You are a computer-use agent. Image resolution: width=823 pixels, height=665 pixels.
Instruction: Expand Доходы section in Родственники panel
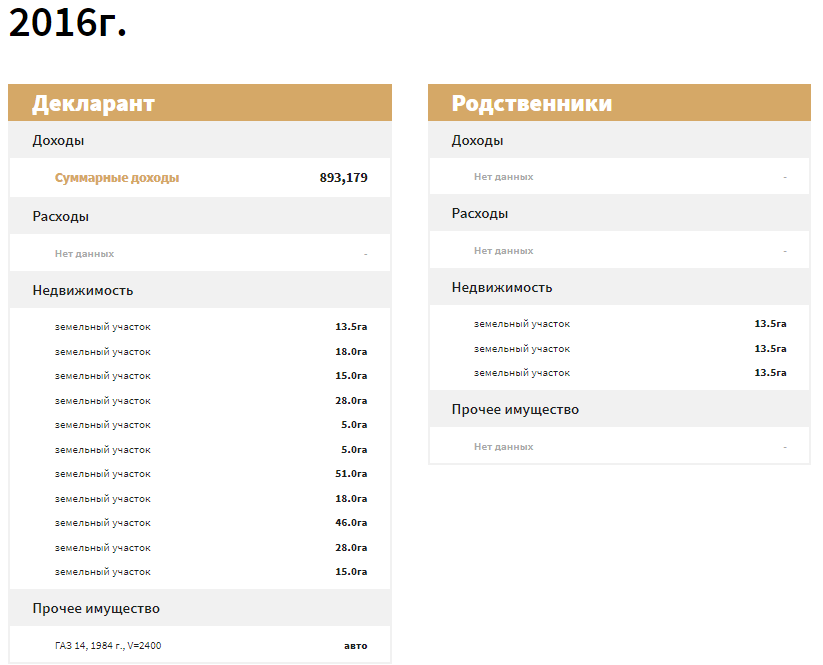click(477, 141)
